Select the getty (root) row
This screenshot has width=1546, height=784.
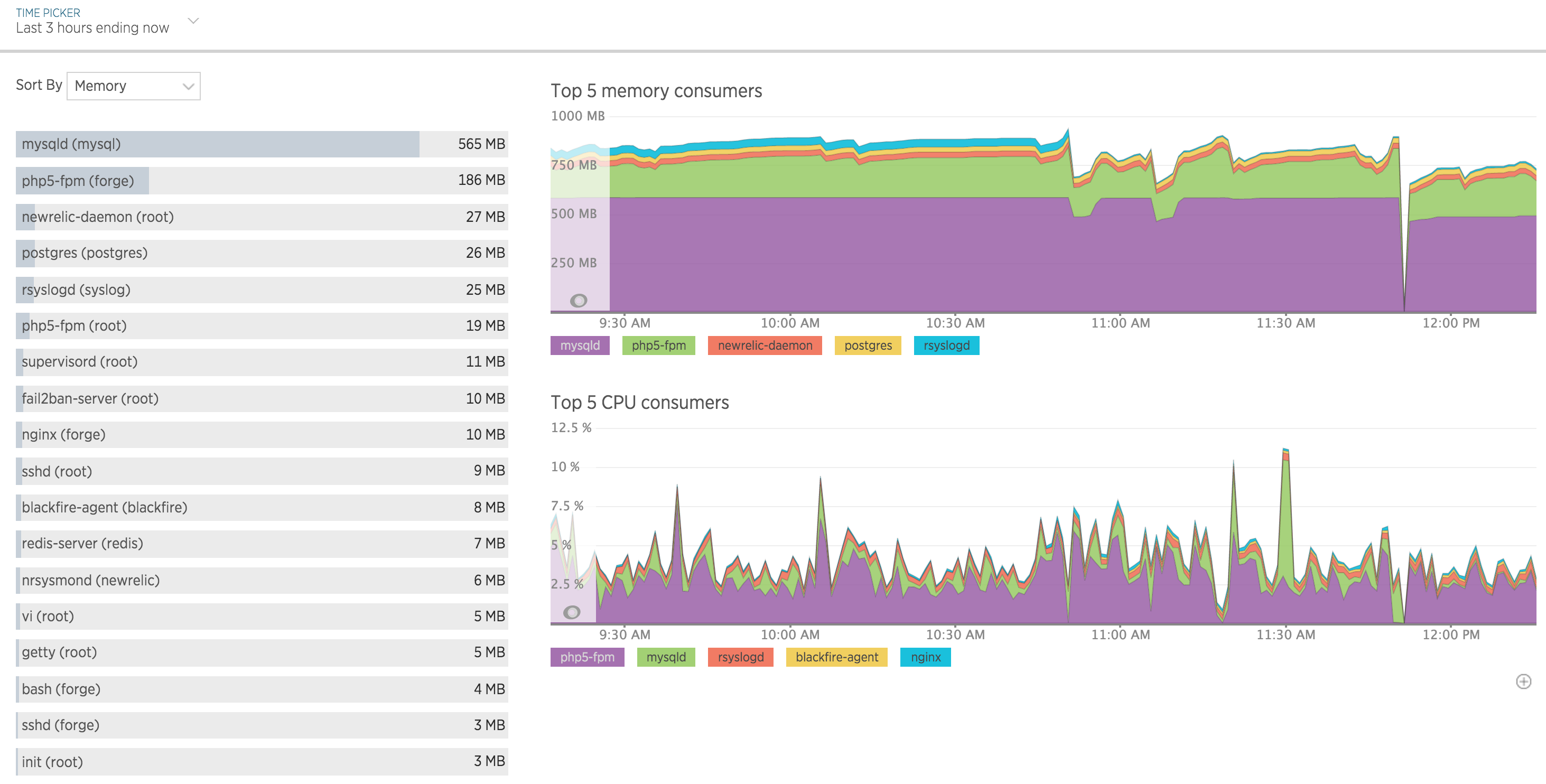point(262,652)
